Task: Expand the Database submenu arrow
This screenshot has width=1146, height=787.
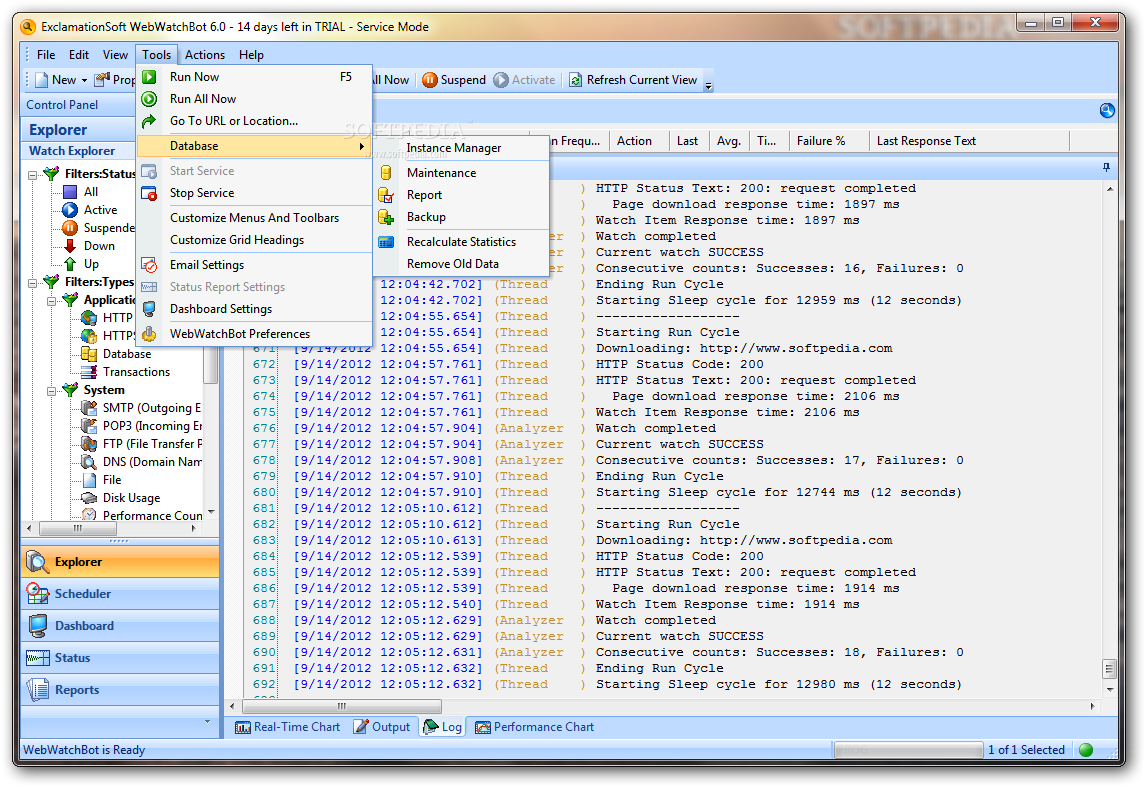Action: point(362,146)
